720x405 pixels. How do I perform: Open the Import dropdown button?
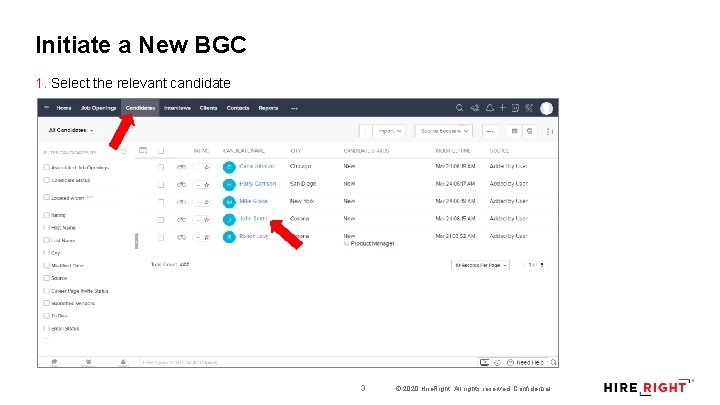[x=388, y=131]
